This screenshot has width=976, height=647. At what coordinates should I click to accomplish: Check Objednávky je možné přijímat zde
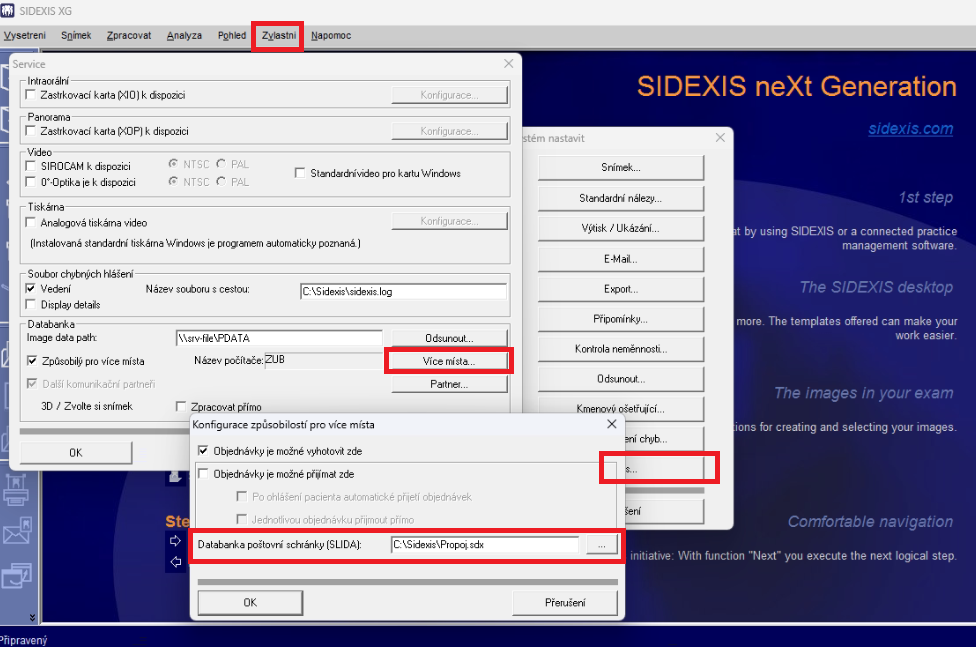point(203,474)
